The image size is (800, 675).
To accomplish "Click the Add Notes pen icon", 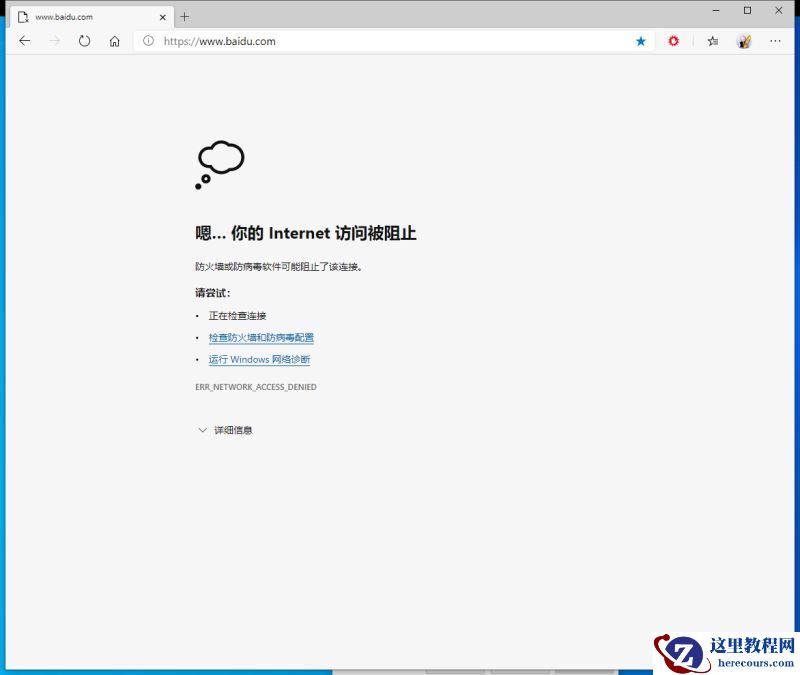I will pos(743,41).
